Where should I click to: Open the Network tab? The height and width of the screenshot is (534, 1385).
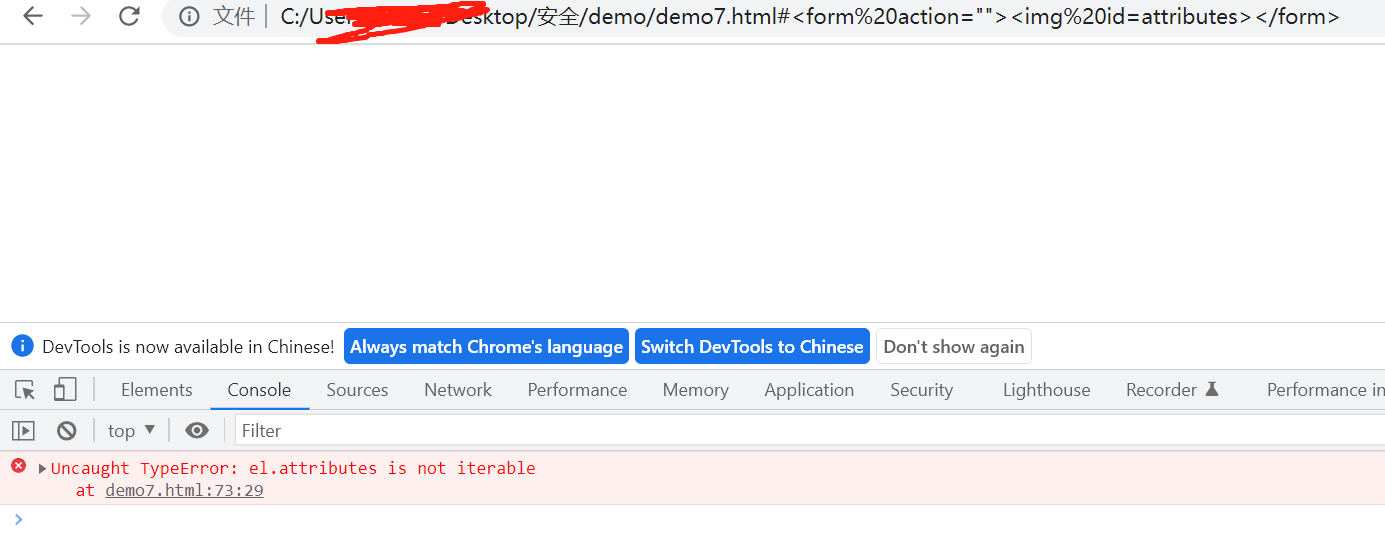coord(457,390)
